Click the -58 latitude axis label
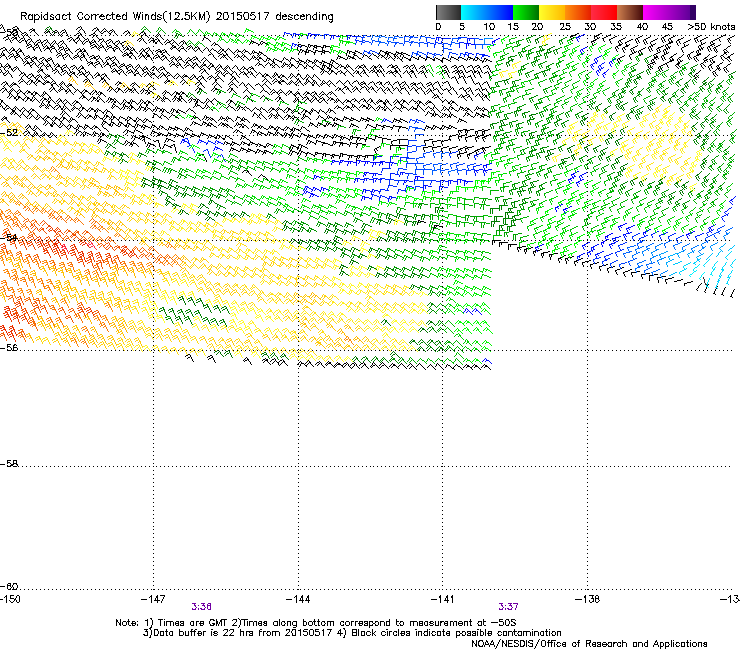 (9, 464)
